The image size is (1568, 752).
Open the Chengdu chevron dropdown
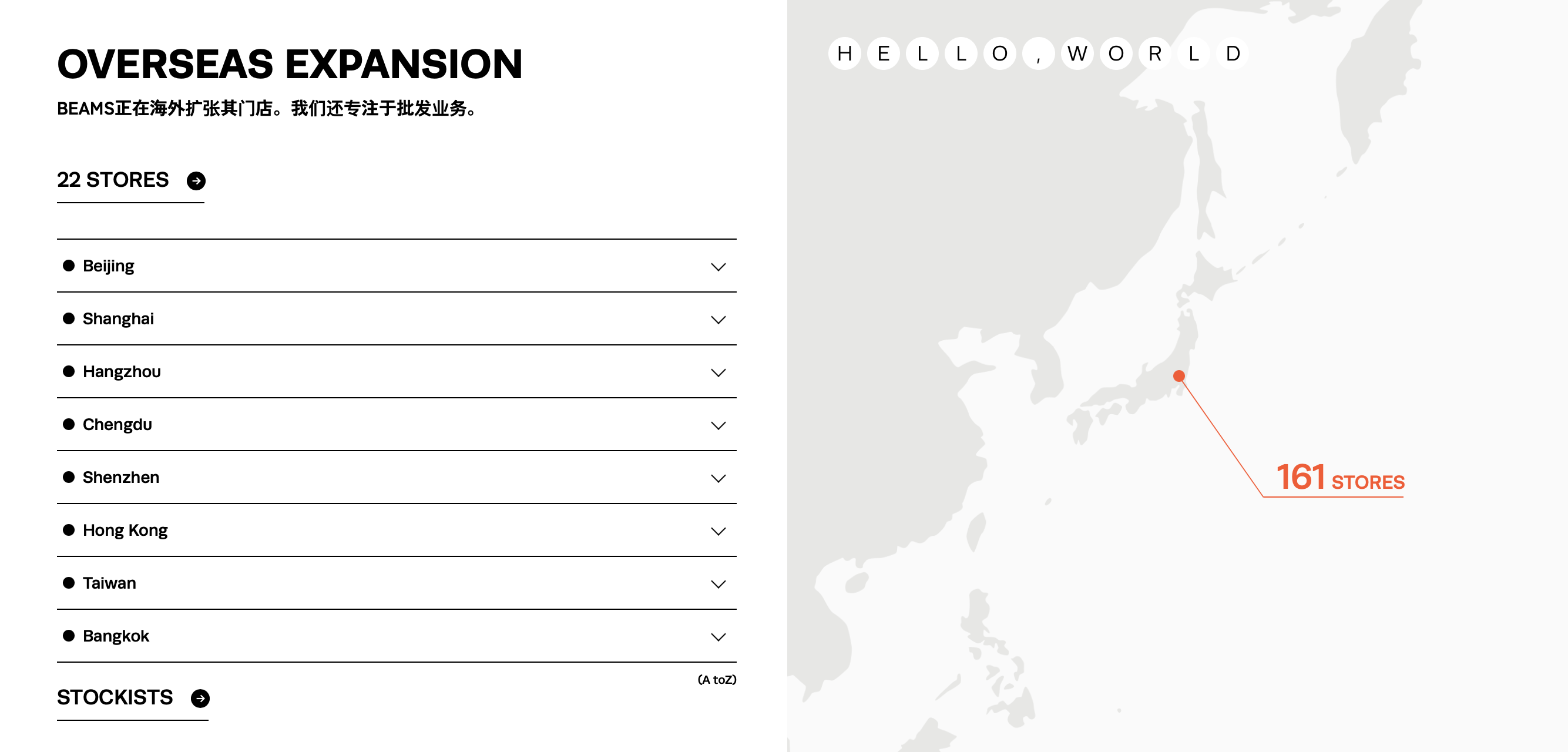tap(718, 425)
